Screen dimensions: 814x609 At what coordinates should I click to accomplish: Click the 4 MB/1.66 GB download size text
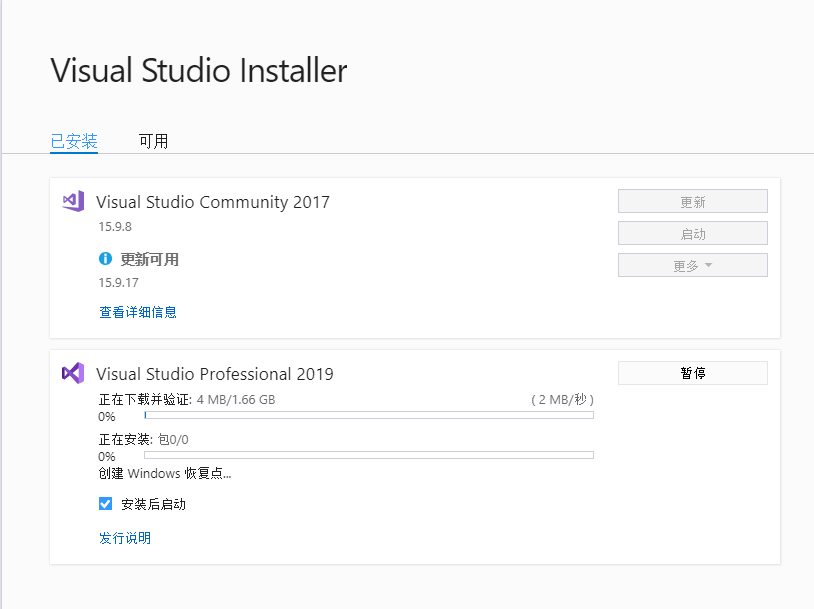coord(236,400)
